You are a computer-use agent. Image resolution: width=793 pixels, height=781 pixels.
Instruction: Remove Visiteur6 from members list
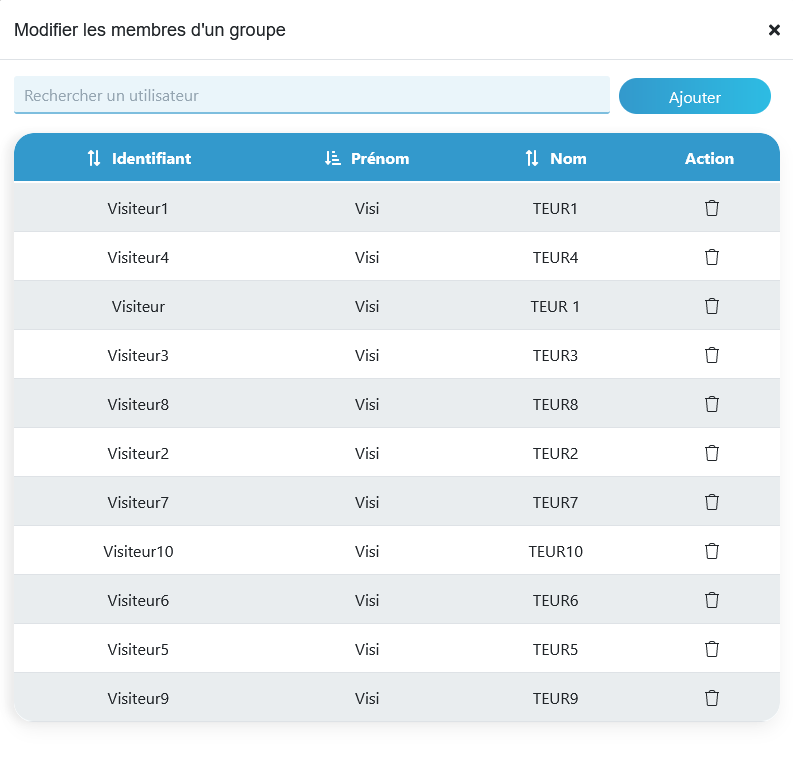(x=712, y=600)
